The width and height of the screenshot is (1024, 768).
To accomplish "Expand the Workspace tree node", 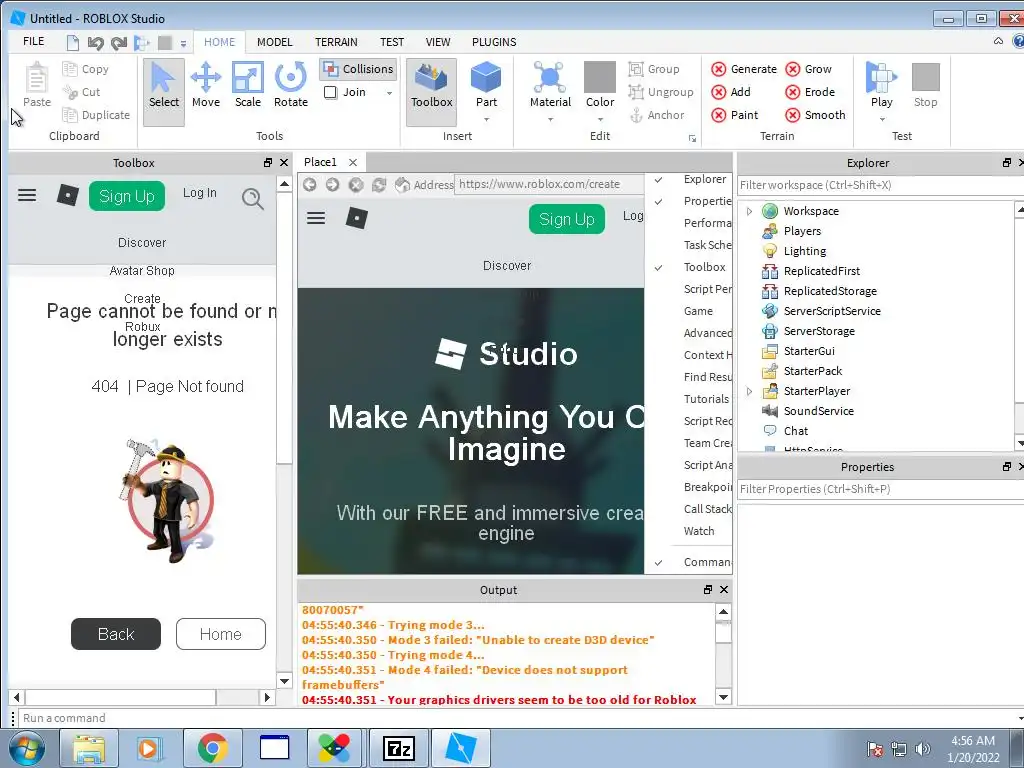I will tap(749, 211).
